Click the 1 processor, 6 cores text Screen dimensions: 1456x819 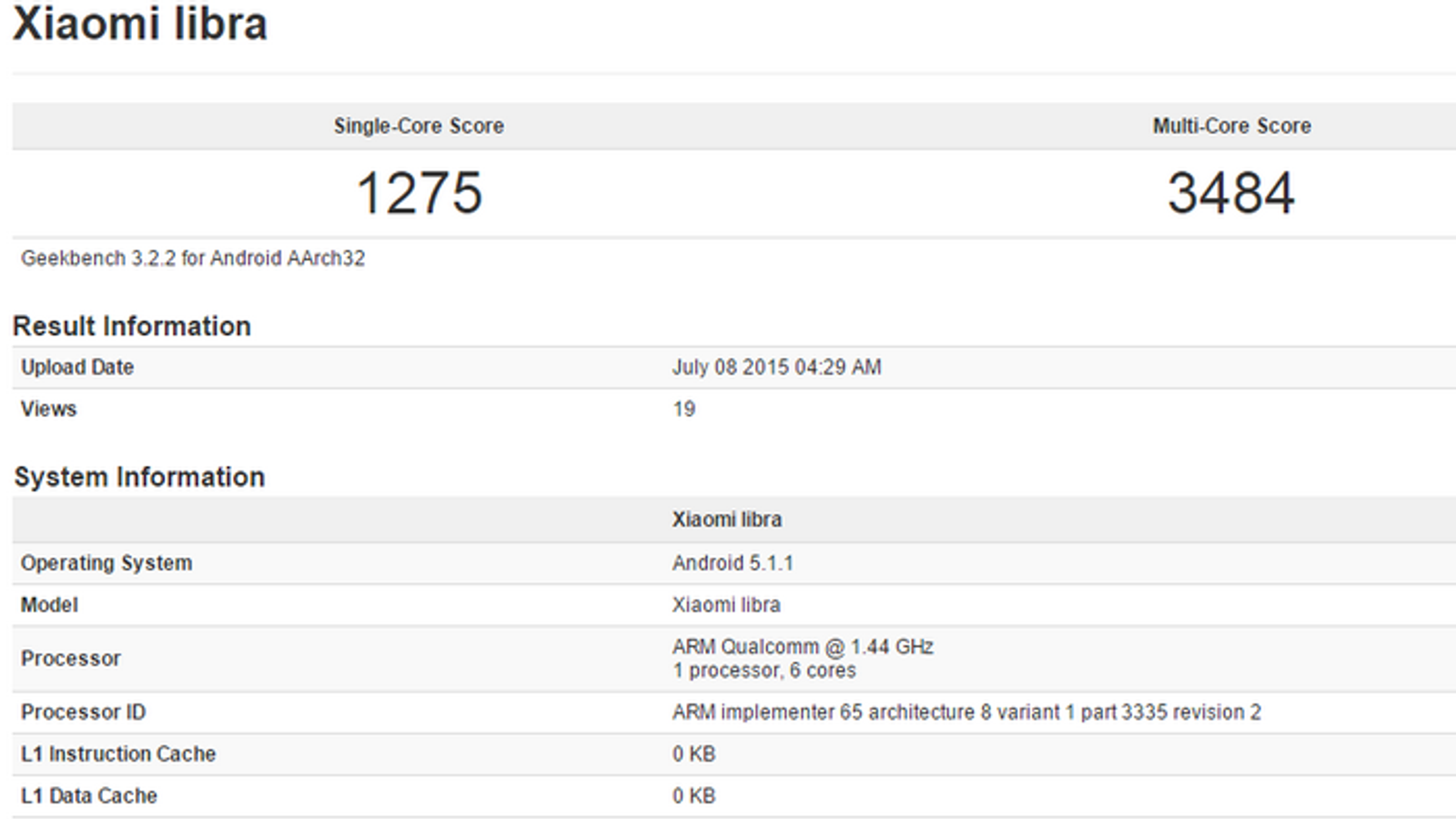764,671
